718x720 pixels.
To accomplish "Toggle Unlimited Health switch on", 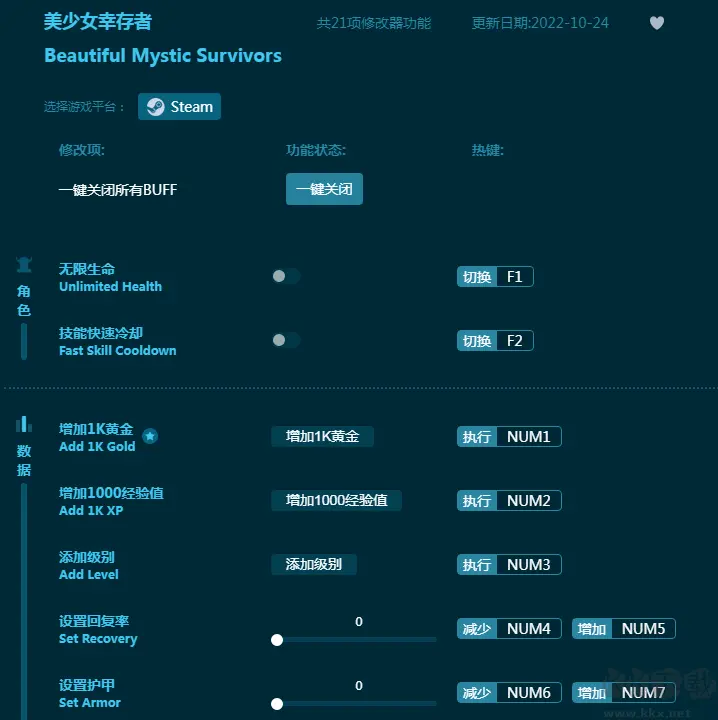I will 285,277.
